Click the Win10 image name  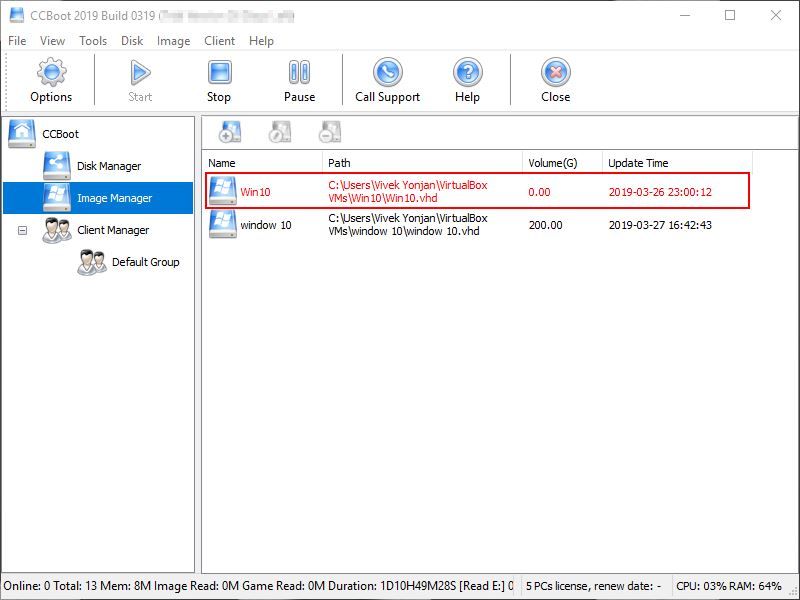(255, 192)
